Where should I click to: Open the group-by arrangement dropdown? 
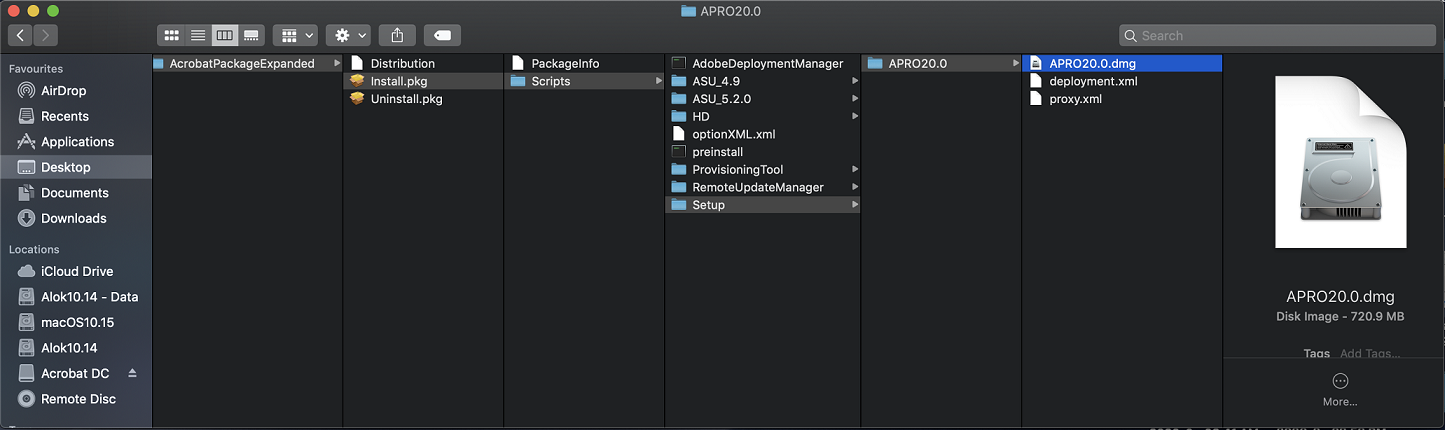295,35
